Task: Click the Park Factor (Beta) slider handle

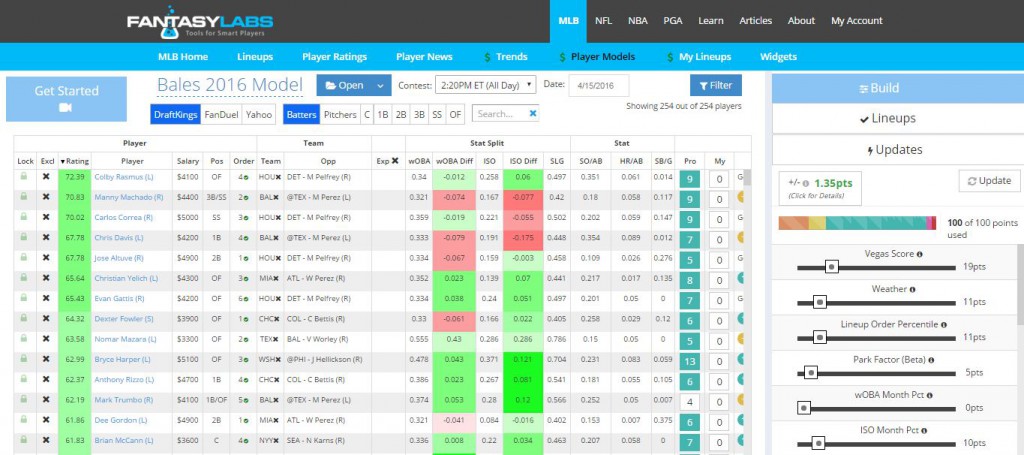Action: 810,373
